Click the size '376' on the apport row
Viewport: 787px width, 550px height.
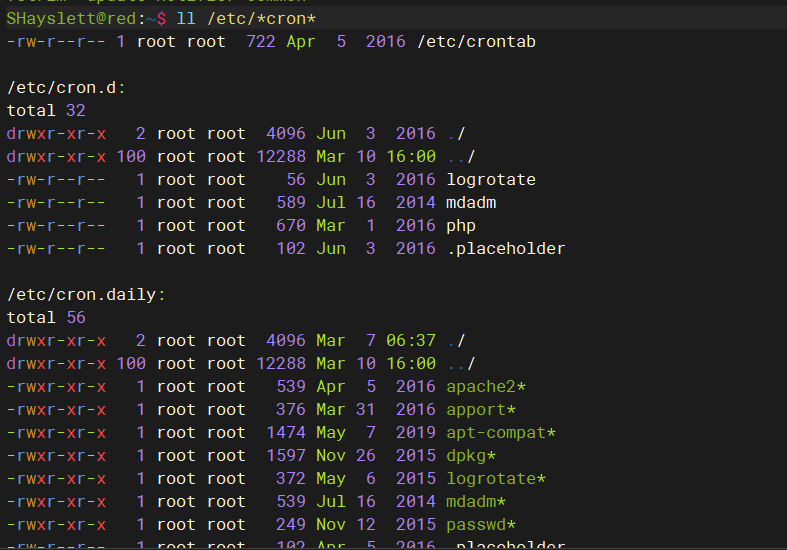(291, 410)
